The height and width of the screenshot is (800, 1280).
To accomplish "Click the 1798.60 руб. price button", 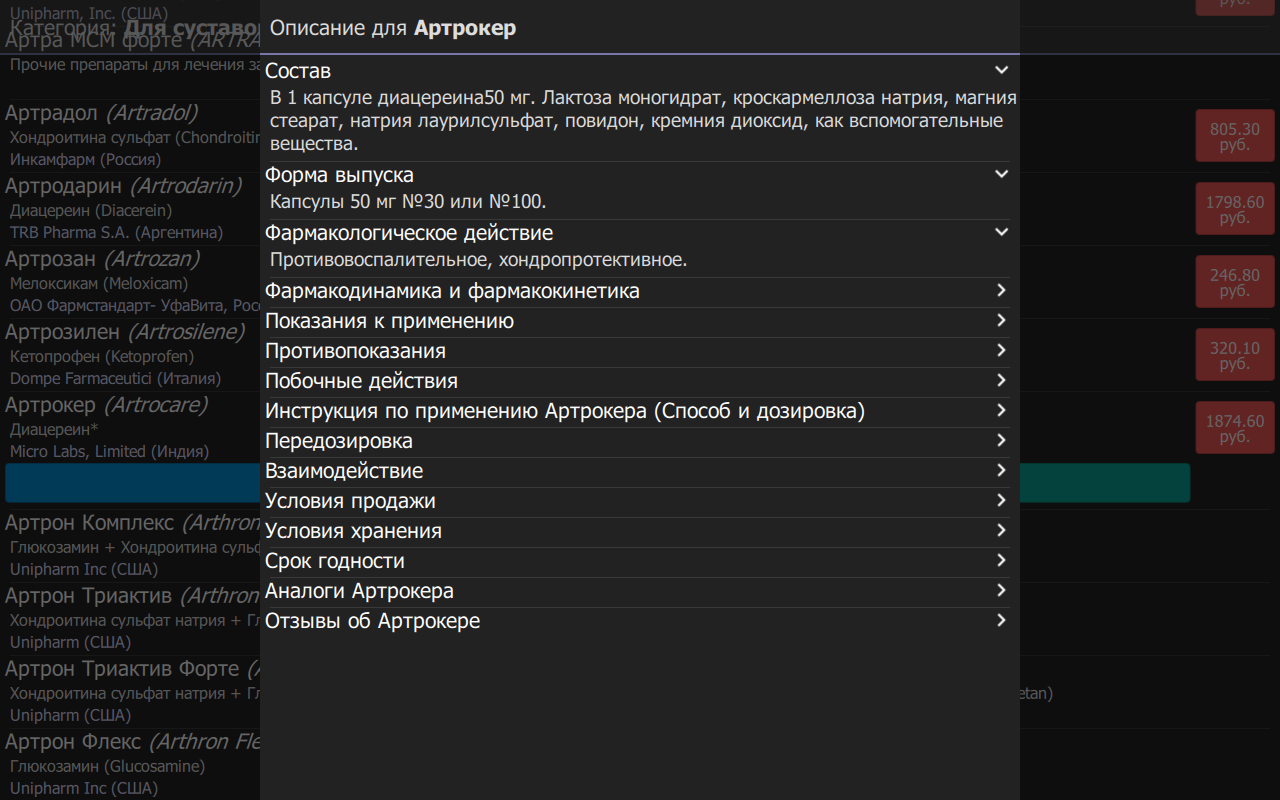I will click(x=1235, y=210).
